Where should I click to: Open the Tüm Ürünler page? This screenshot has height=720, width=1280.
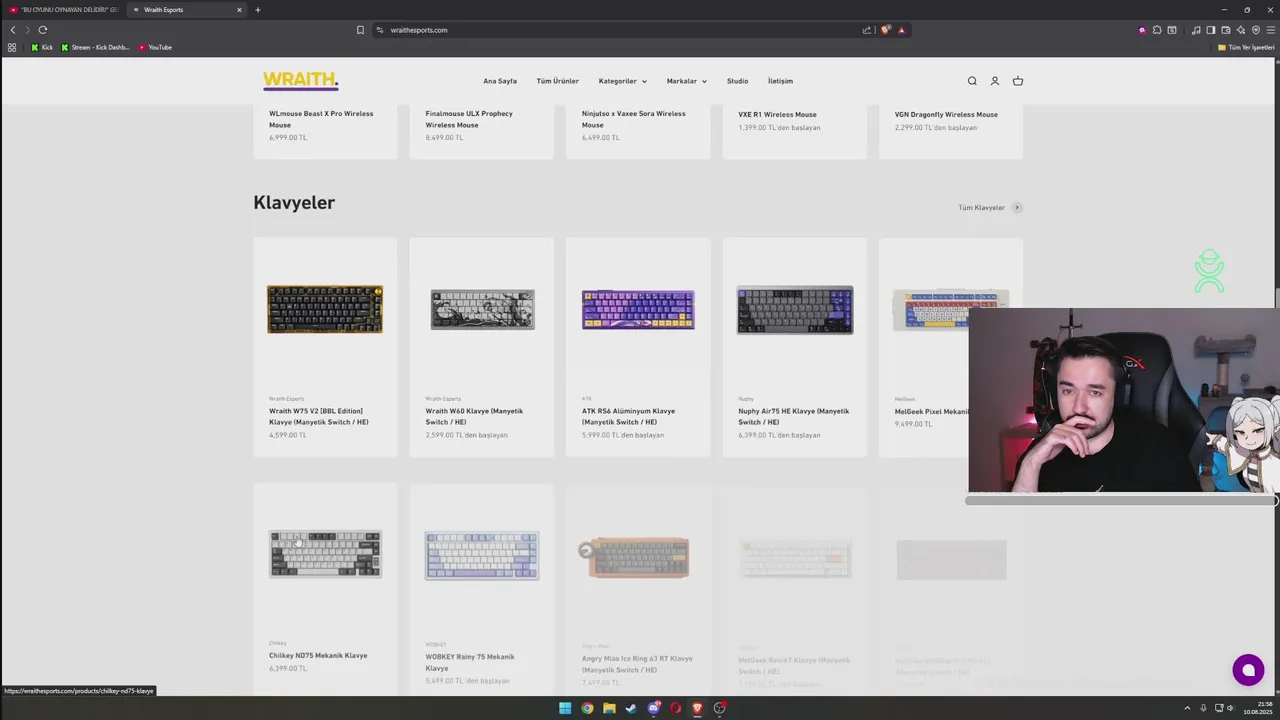[557, 81]
